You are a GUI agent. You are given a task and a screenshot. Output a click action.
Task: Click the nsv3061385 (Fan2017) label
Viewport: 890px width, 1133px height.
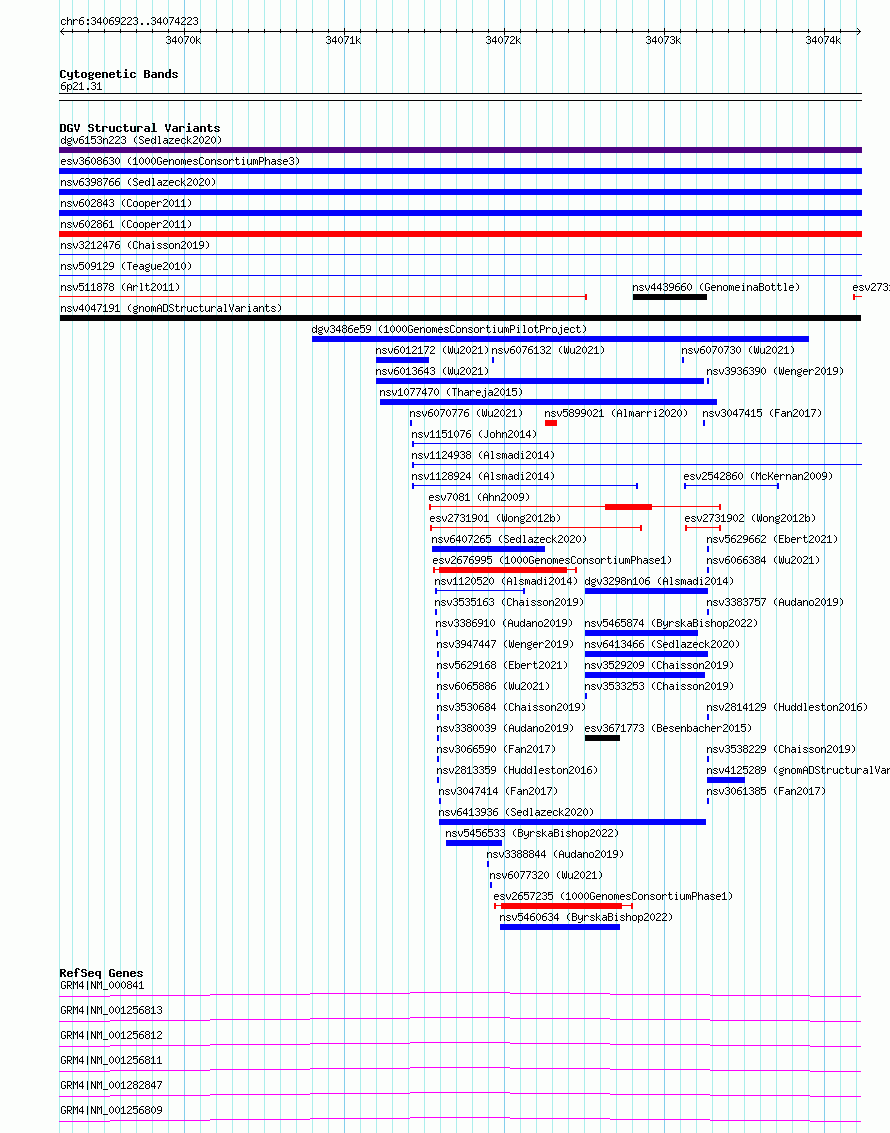pyautogui.click(x=766, y=790)
